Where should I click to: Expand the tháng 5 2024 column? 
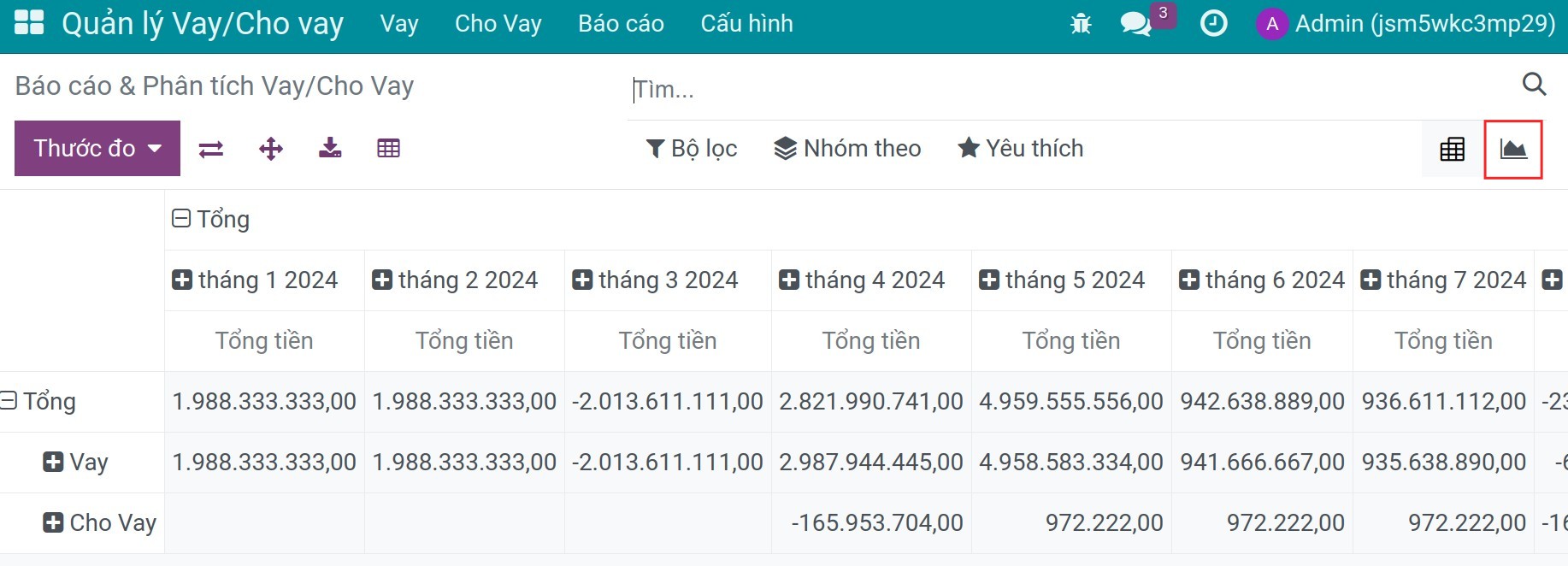point(1062,280)
